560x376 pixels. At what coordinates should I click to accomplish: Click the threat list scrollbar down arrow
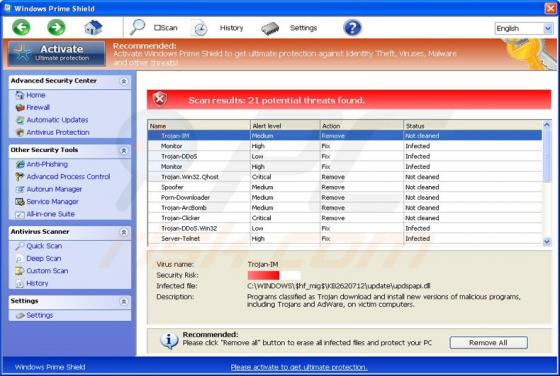[x=547, y=242]
